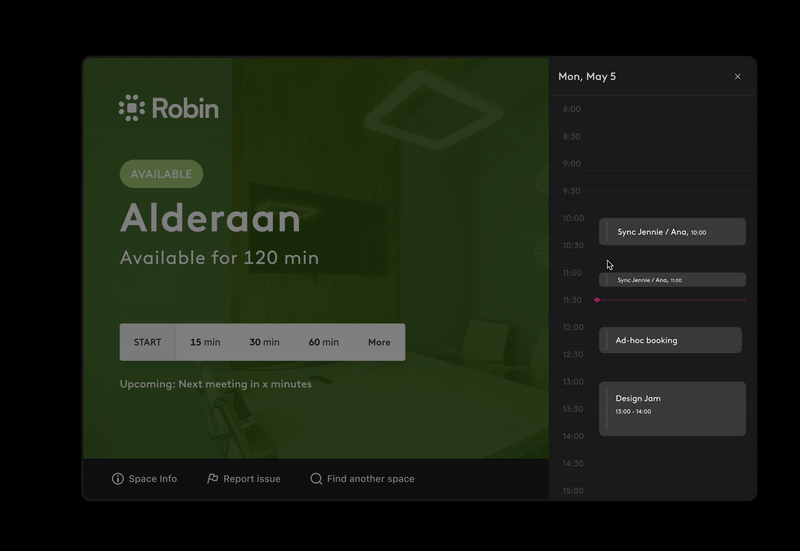This screenshot has width=800, height=551.
Task: Click the AVAILABLE status badge
Action: click(x=161, y=174)
